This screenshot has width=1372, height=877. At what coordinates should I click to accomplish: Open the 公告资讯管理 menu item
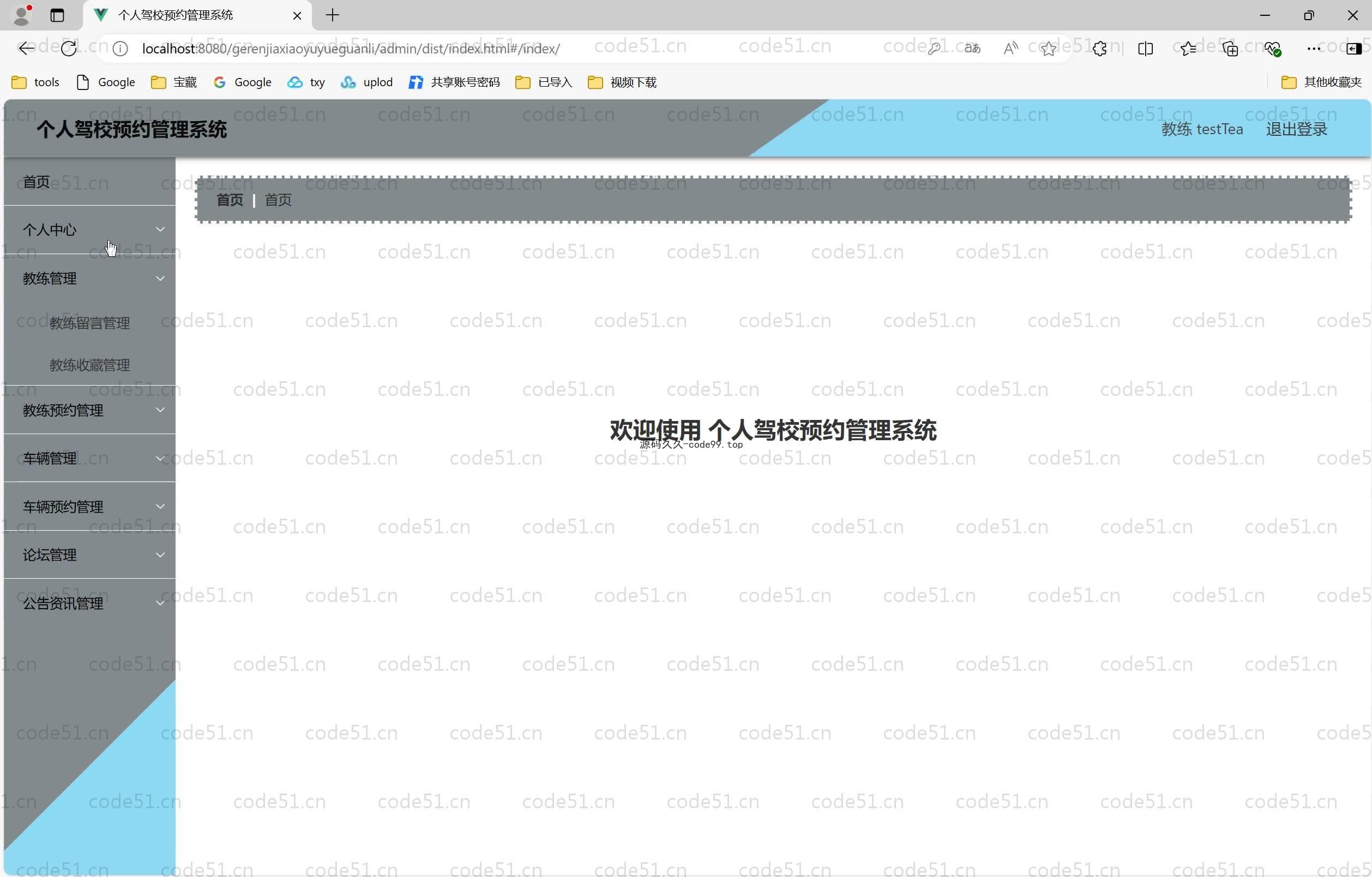tap(89, 603)
